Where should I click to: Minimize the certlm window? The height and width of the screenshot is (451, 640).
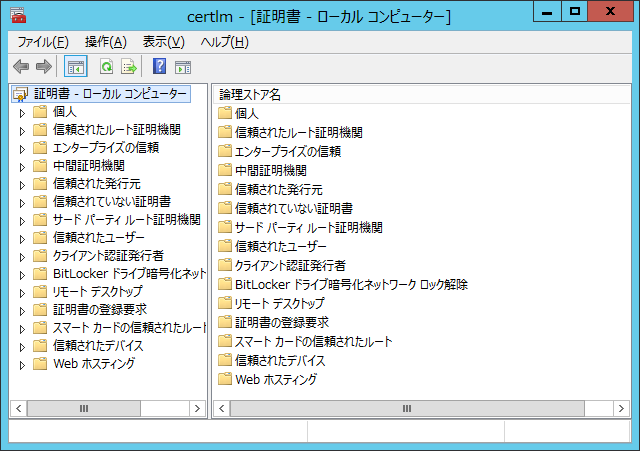pos(547,11)
